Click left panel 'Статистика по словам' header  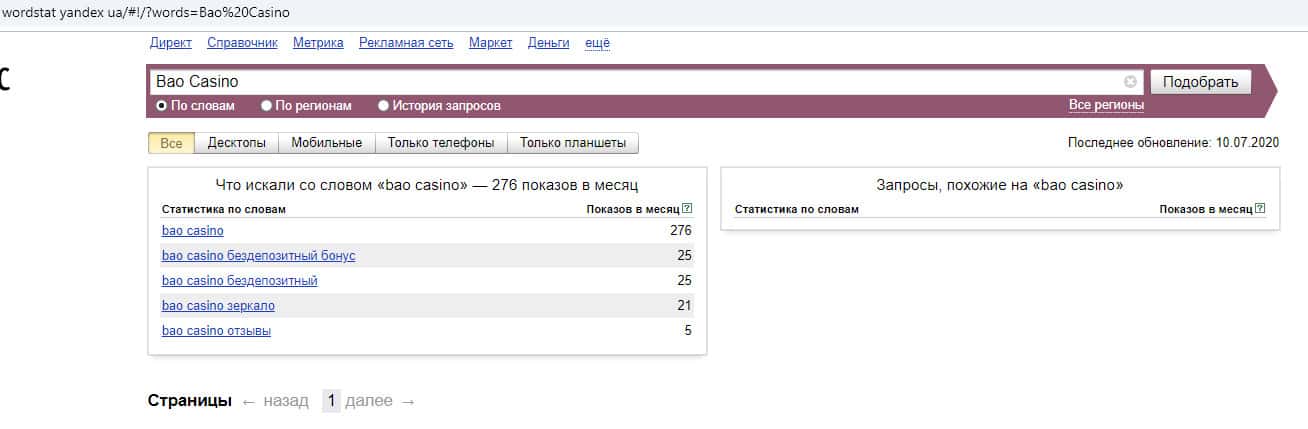tap(224, 209)
